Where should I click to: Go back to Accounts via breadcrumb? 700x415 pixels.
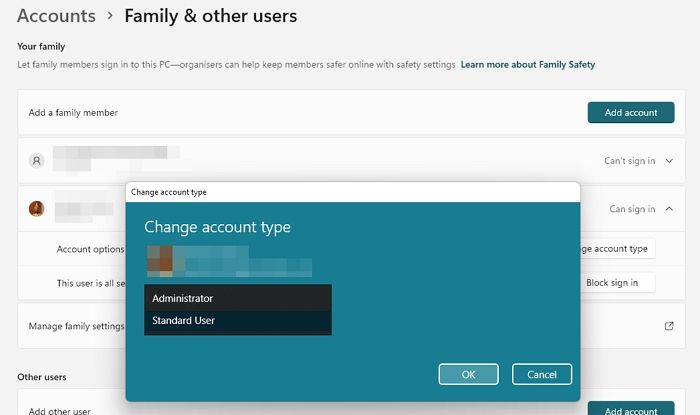(56, 16)
